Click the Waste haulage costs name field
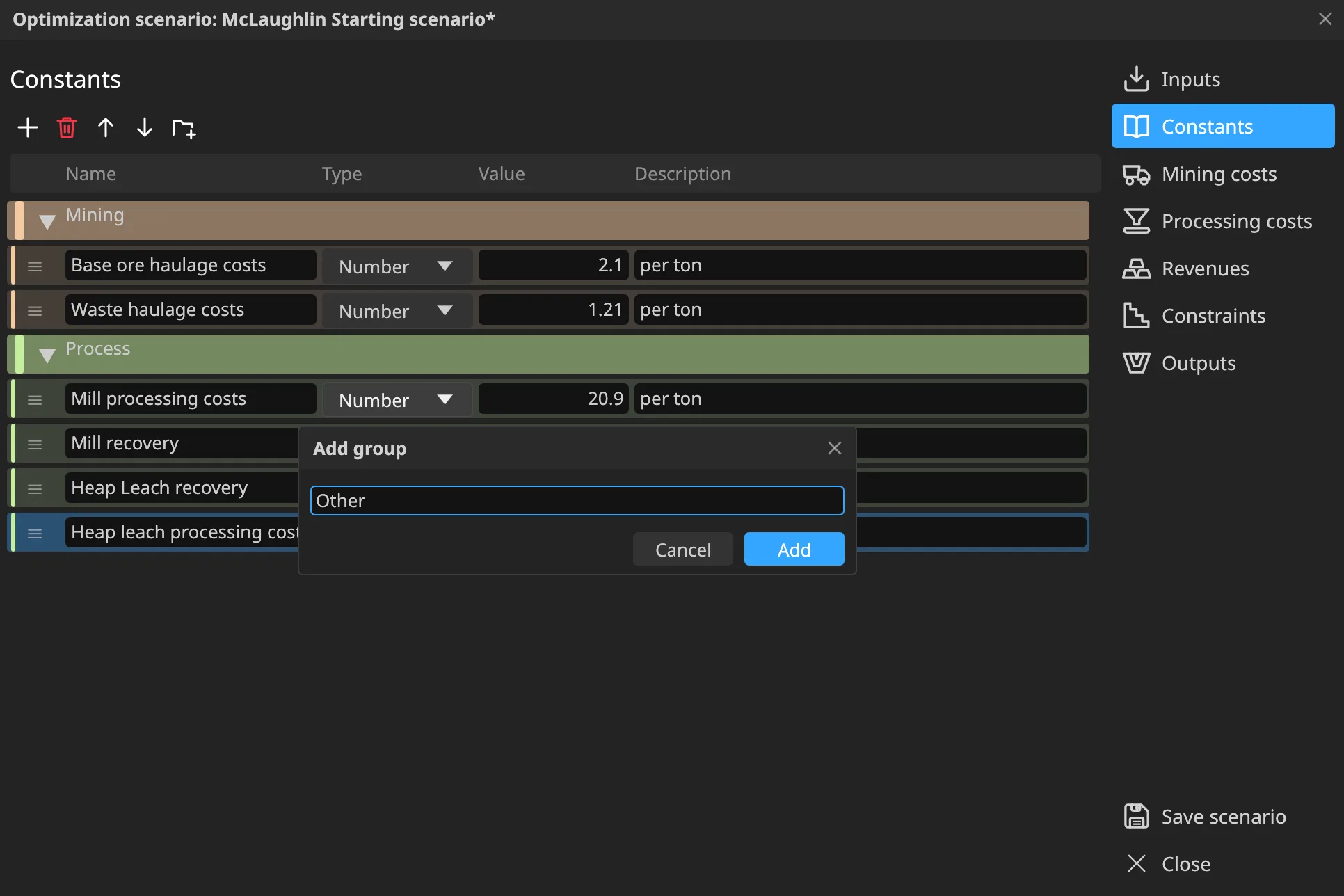This screenshot has width=1344, height=896. [x=191, y=310]
